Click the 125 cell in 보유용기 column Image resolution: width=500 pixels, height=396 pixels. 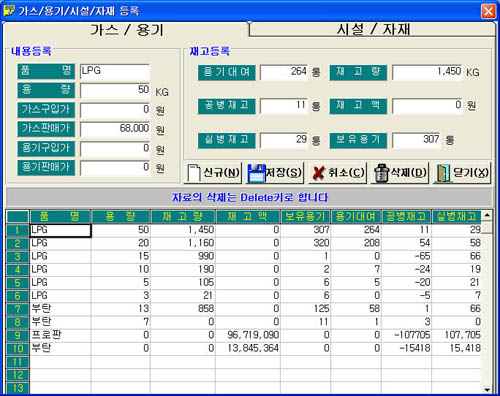(306, 309)
